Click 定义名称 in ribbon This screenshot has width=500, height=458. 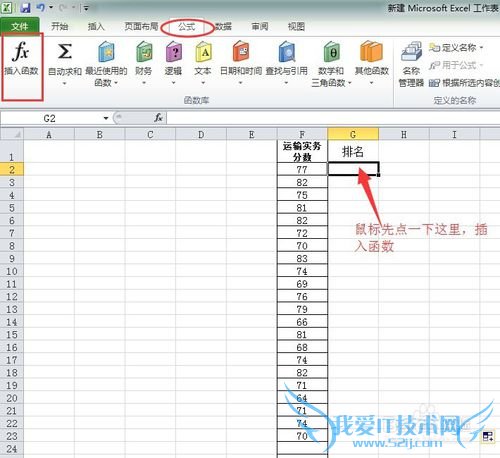456,48
